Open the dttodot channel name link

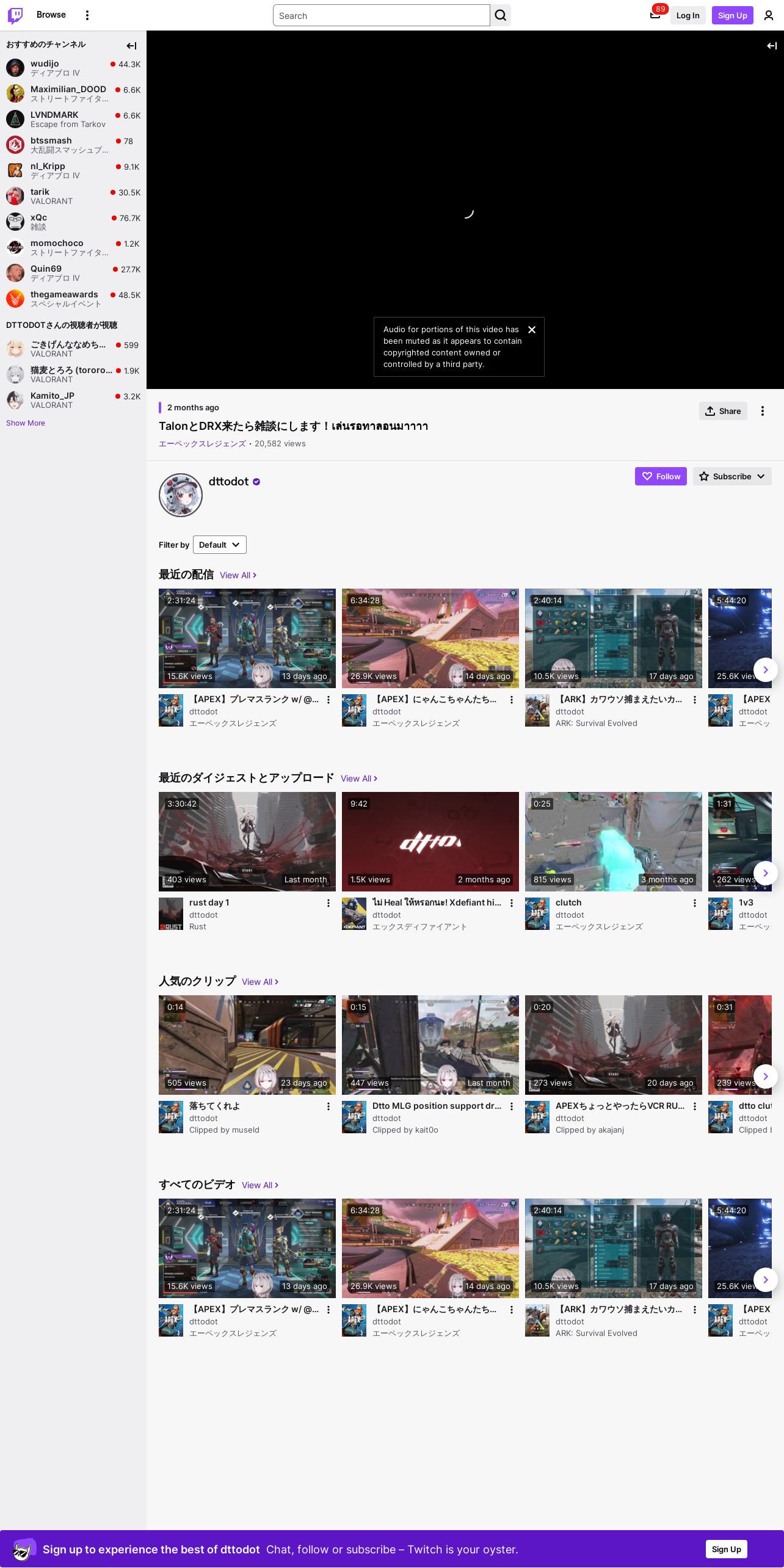click(228, 481)
